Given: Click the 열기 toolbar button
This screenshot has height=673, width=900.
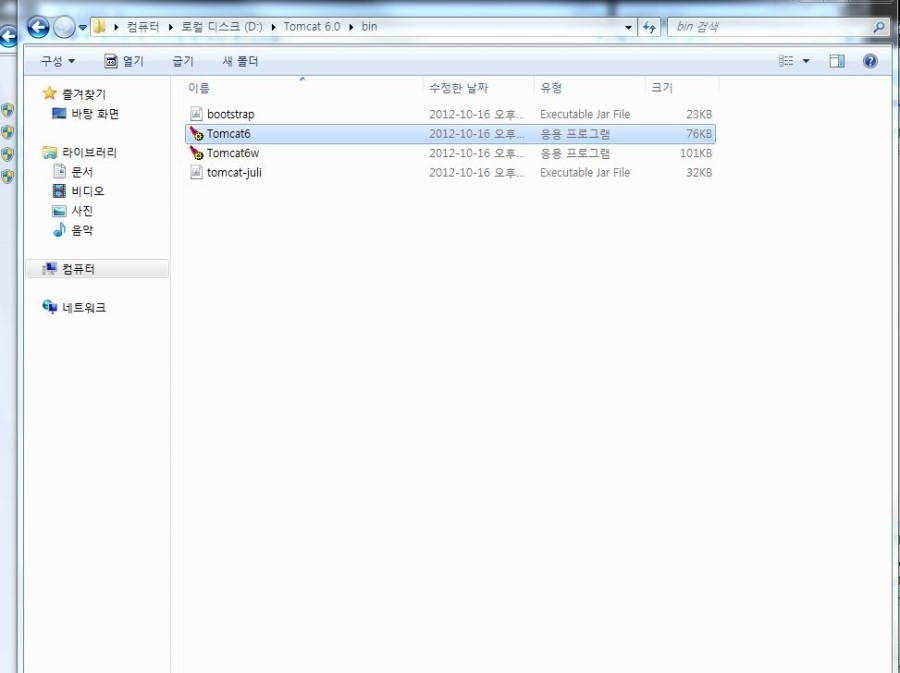Looking at the screenshot, I should pos(124,61).
